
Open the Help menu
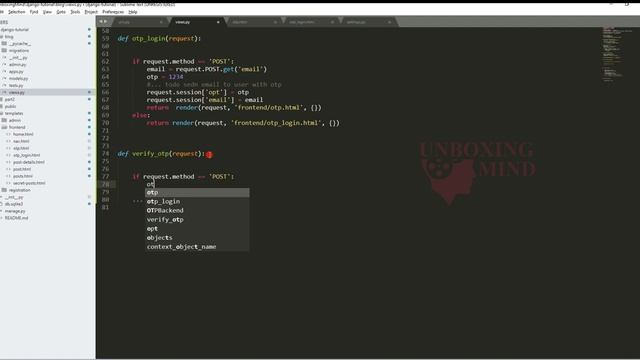coord(133,12)
